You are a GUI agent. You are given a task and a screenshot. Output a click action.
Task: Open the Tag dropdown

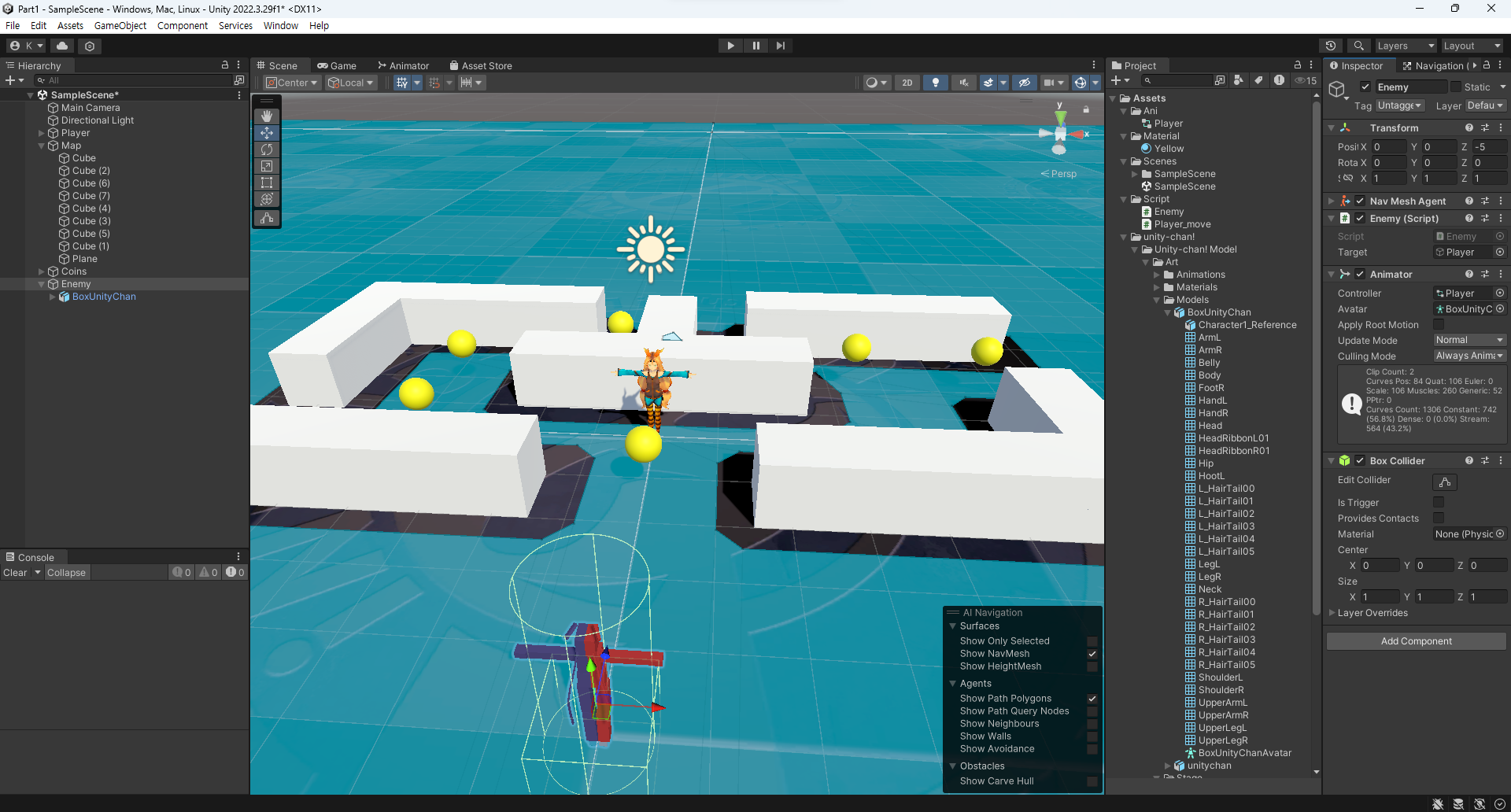click(x=1400, y=105)
